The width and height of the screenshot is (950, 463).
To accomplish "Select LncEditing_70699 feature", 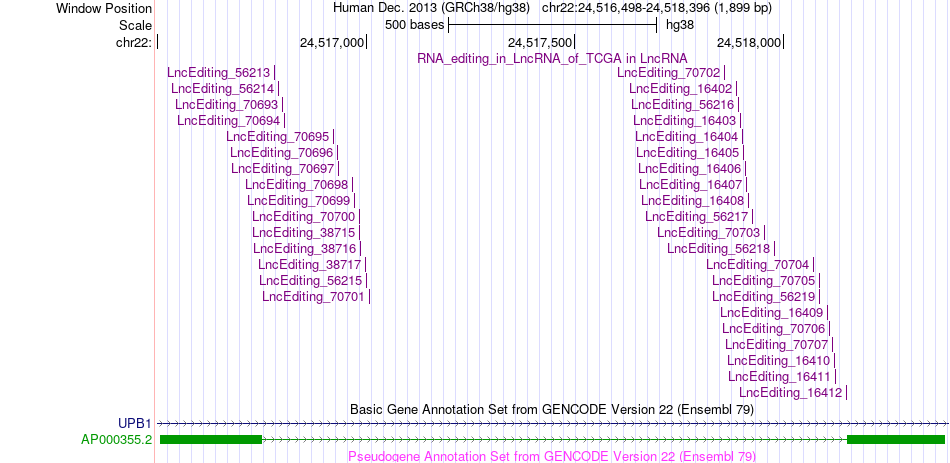I will 299,200.
